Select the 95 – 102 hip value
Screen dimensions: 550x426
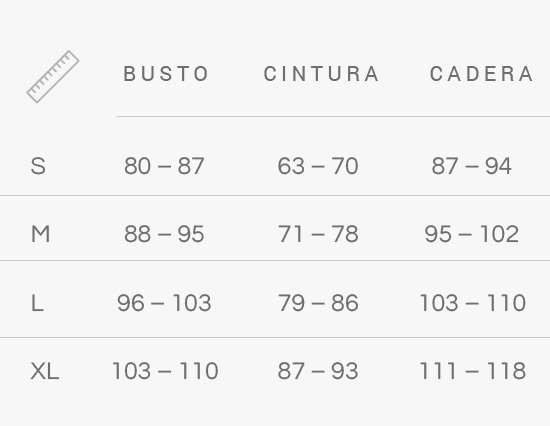point(472,234)
